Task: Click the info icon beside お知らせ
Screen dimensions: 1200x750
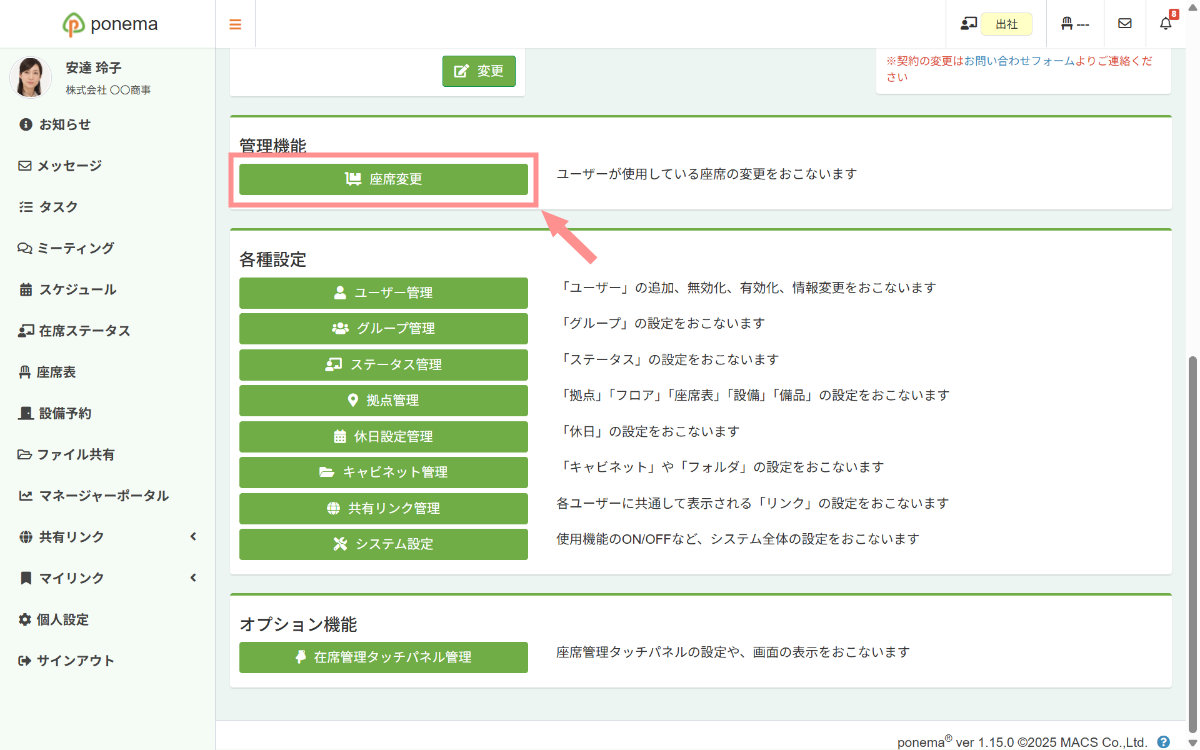Action: pos(25,124)
